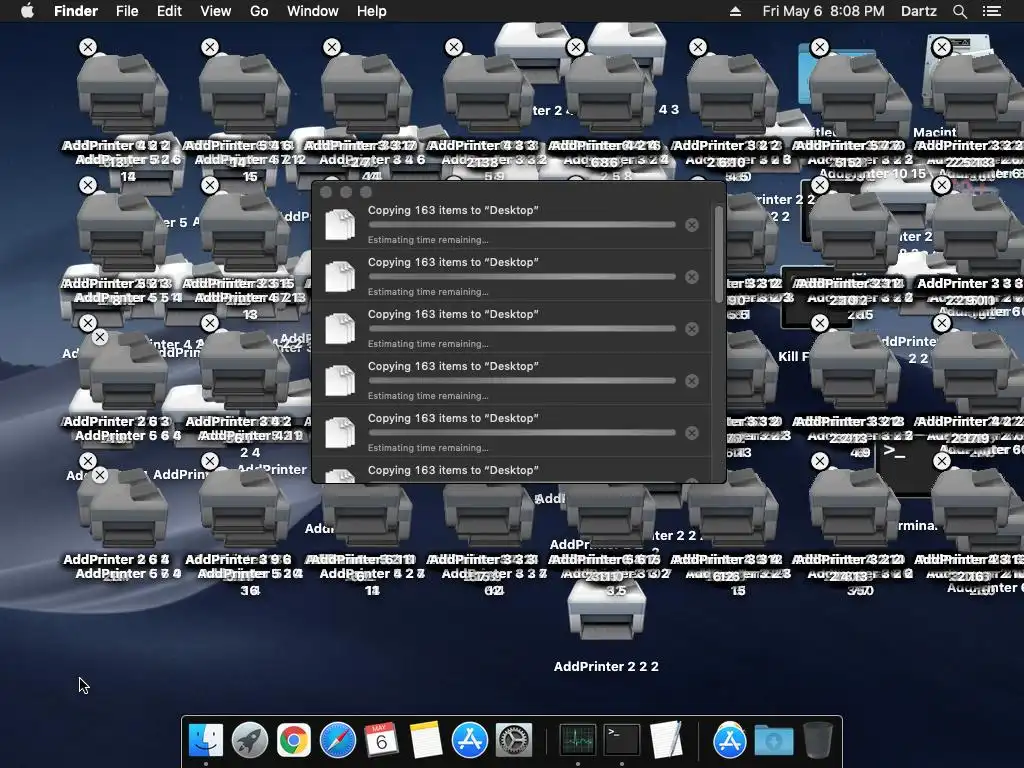1024x768 pixels.
Task: Open the View menu
Action: click(x=216, y=11)
